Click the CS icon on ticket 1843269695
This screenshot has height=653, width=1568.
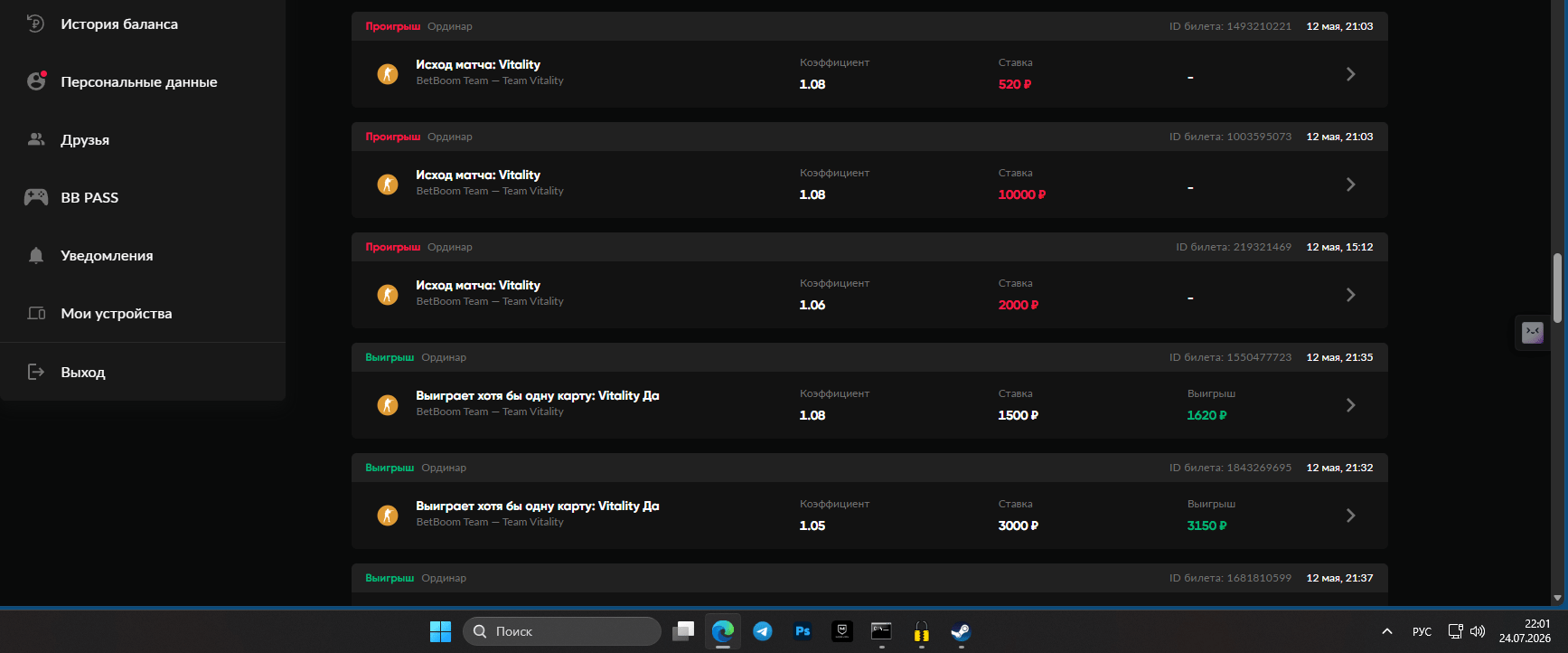tap(388, 516)
